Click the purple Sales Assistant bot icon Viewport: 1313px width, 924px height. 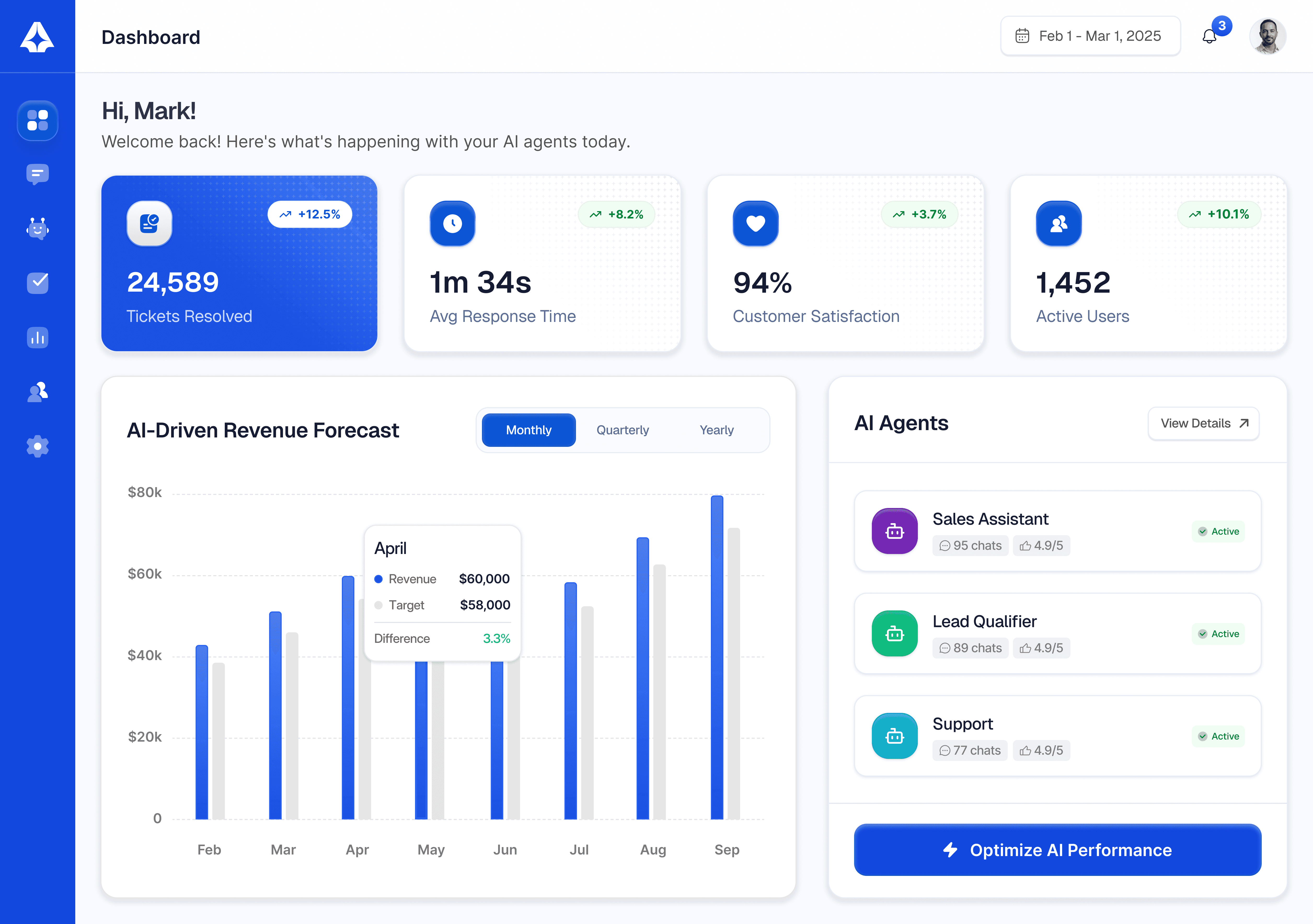tap(894, 531)
